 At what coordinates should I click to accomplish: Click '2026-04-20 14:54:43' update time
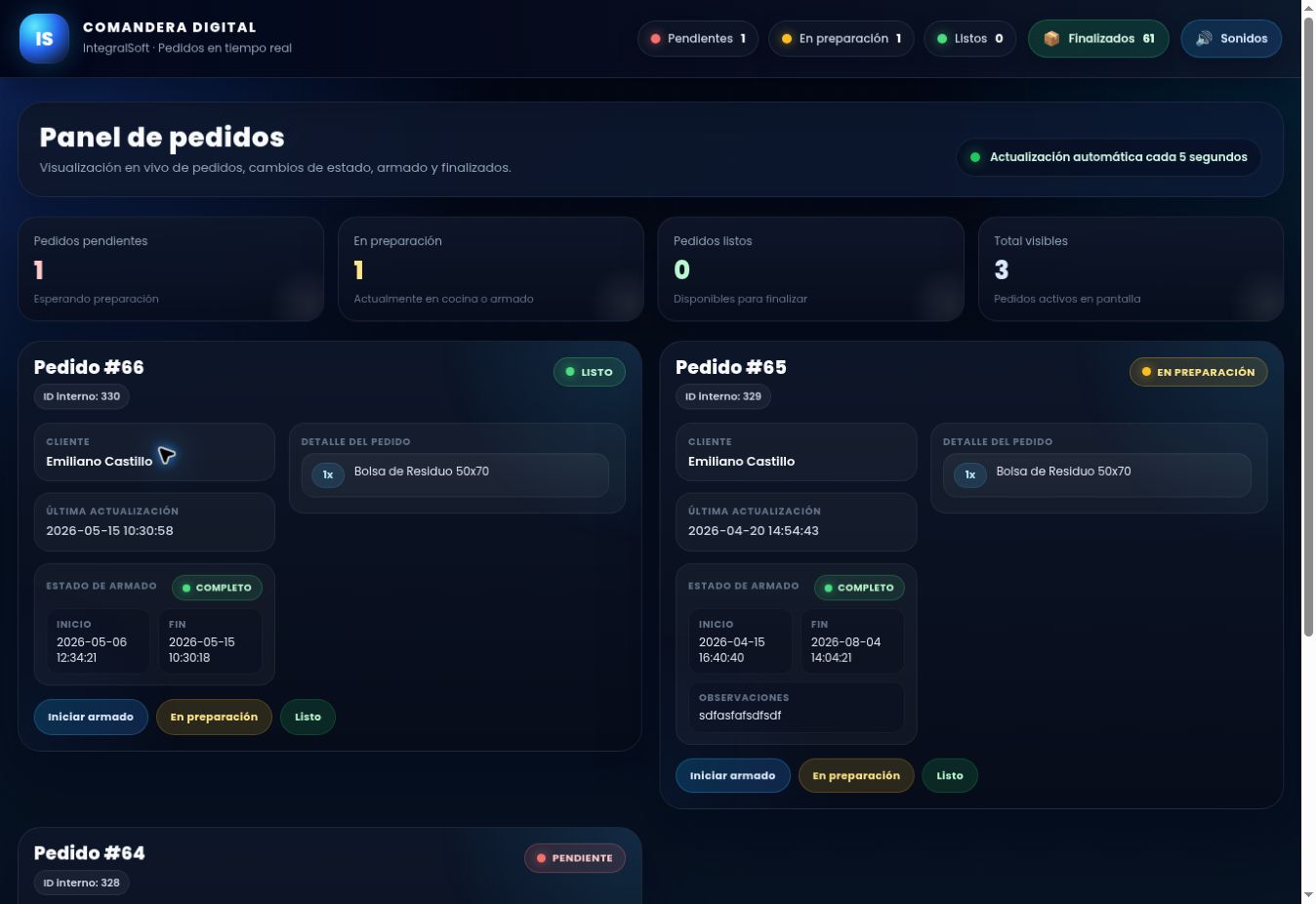[754, 531]
